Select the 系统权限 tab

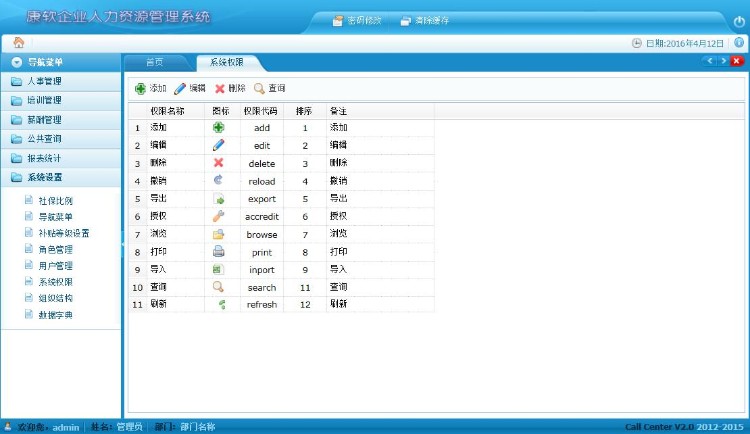pos(227,62)
